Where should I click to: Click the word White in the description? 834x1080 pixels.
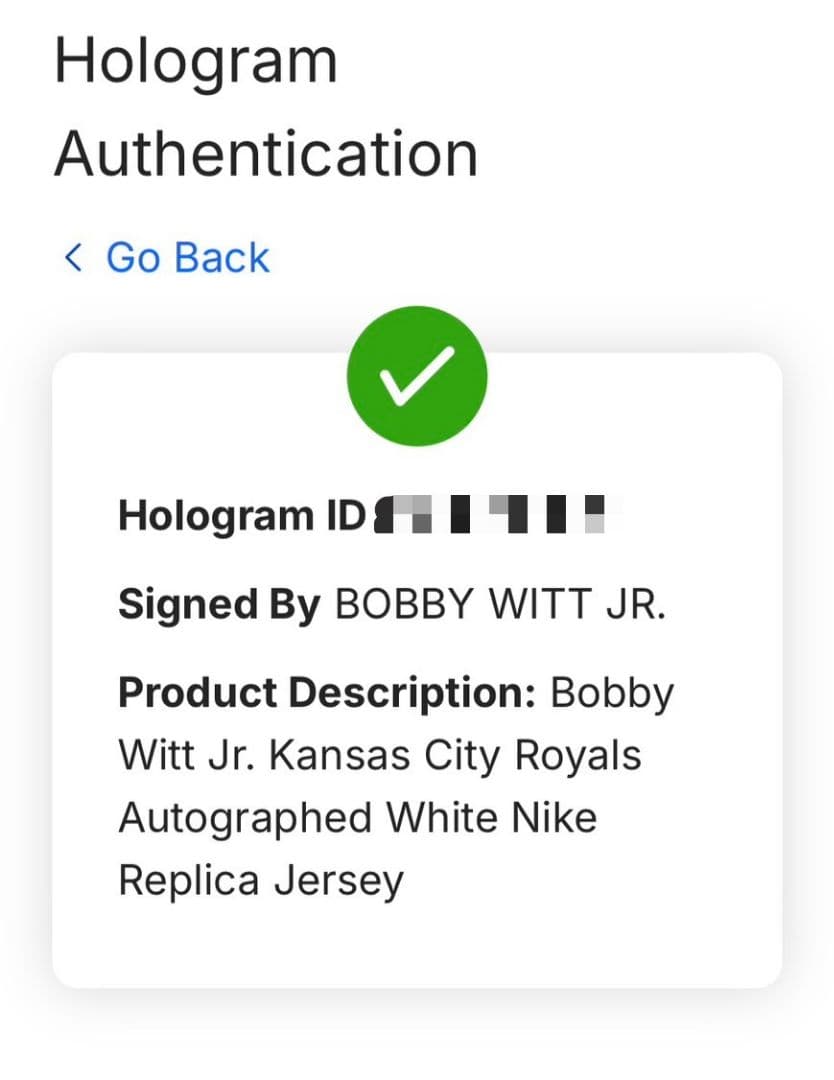click(444, 818)
